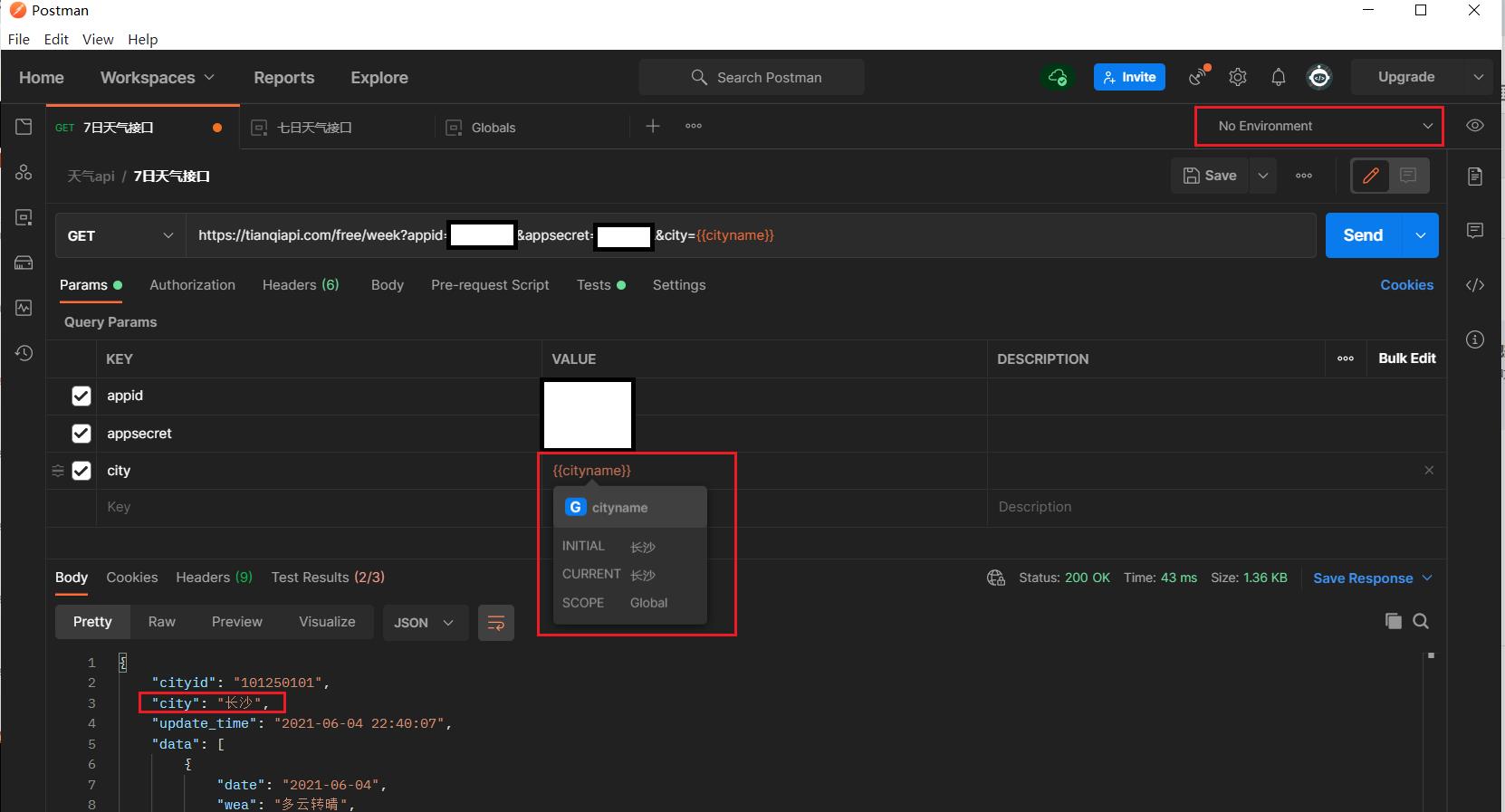Screen dimensions: 1505x812
Task: Click the empty Key placeholder field
Action: coord(319,507)
